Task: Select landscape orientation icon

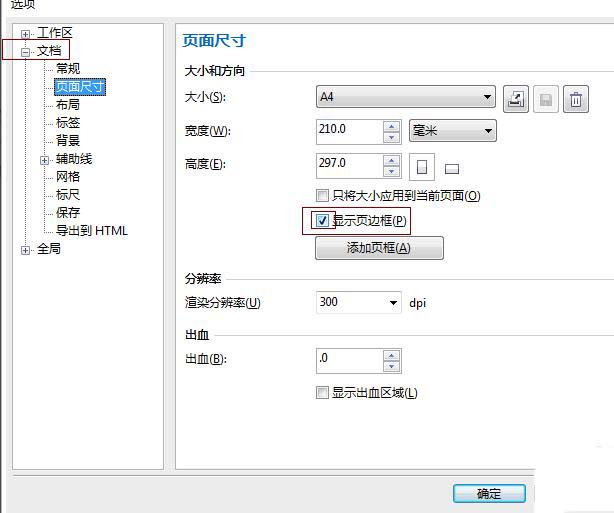Action: [x=452, y=169]
